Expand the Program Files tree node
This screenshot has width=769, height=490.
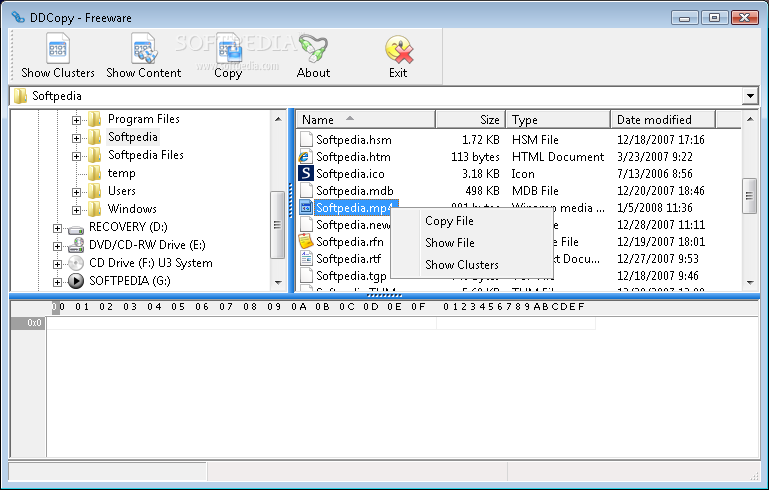tap(76, 120)
